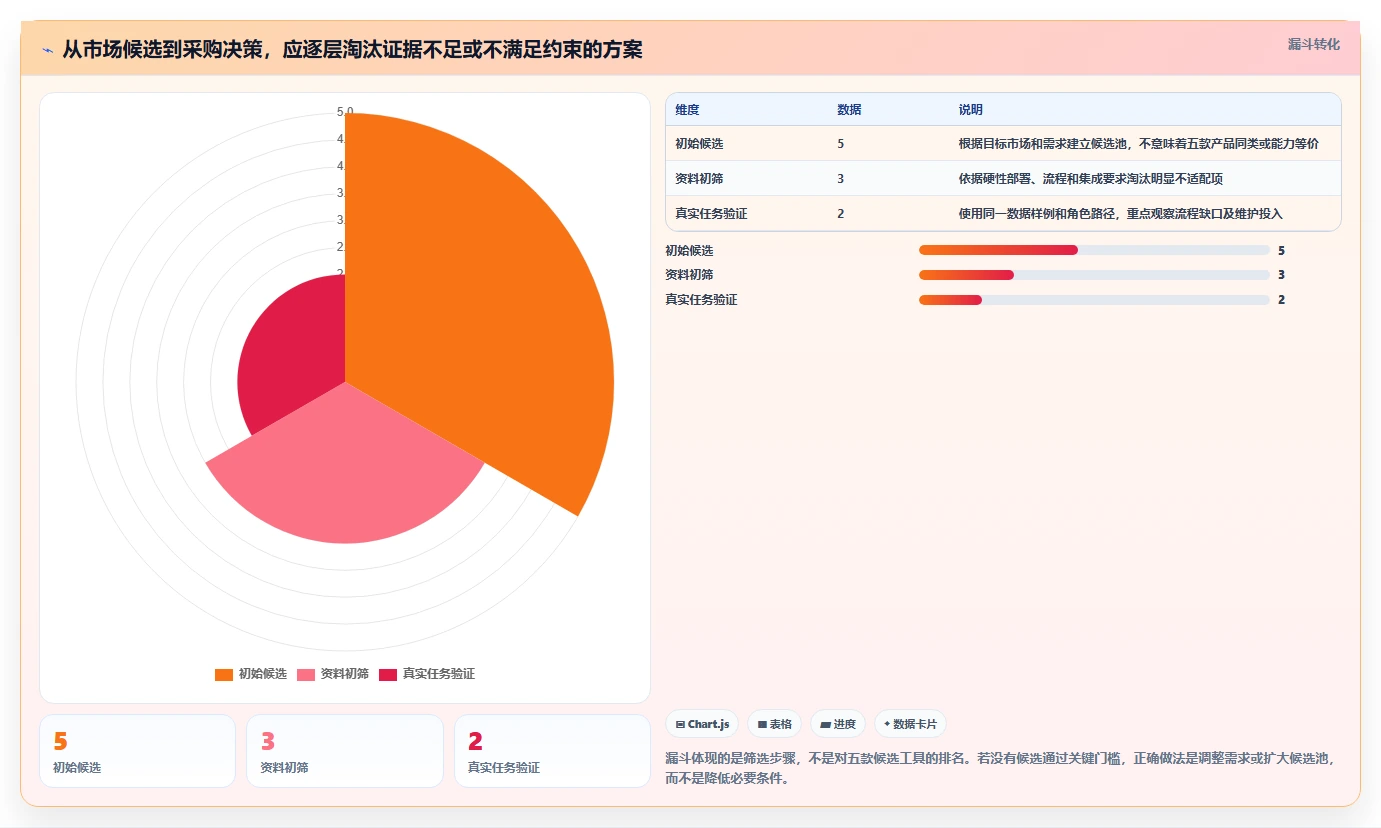The width and height of the screenshot is (1381, 828).
Task: Click the pink legend swatch for 资料初筛
Action: [x=306, y=674]
